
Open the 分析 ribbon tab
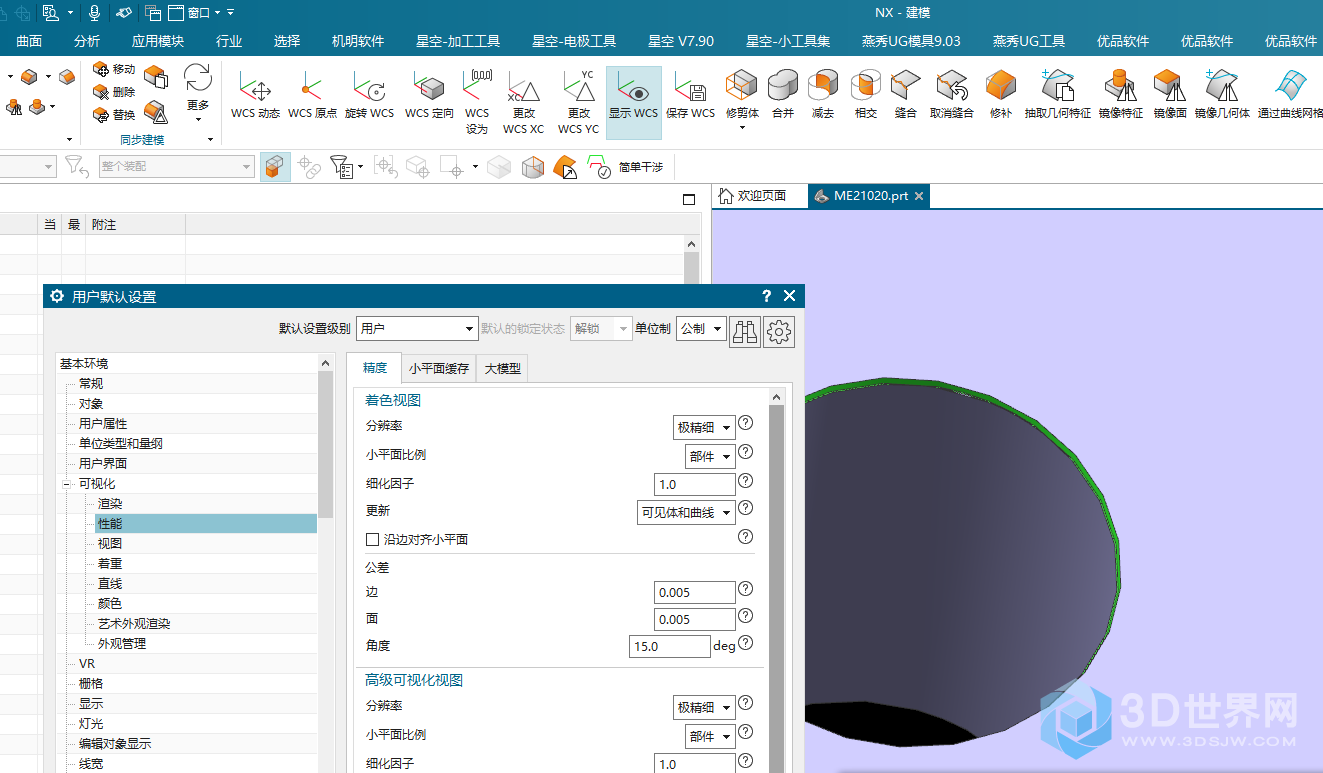87,41
